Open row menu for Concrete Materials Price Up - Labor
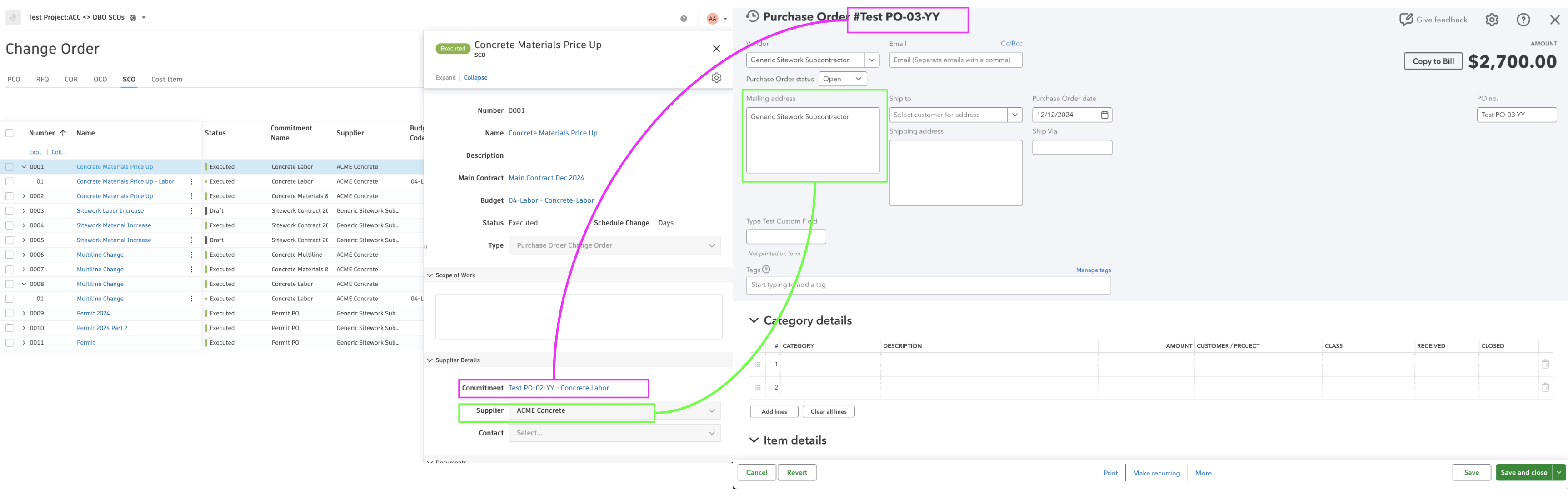Viewport: 1568px width, 500px height. (x=191, y=181)
